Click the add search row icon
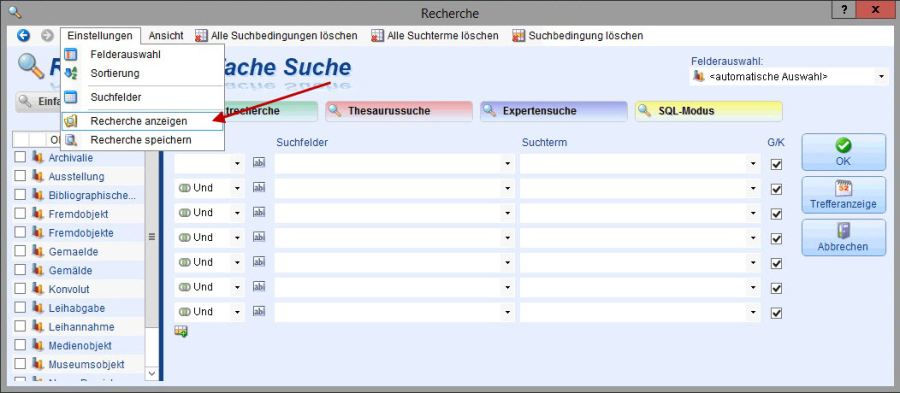900x393 pixels. pyautogui.click(x=181, y=331)
